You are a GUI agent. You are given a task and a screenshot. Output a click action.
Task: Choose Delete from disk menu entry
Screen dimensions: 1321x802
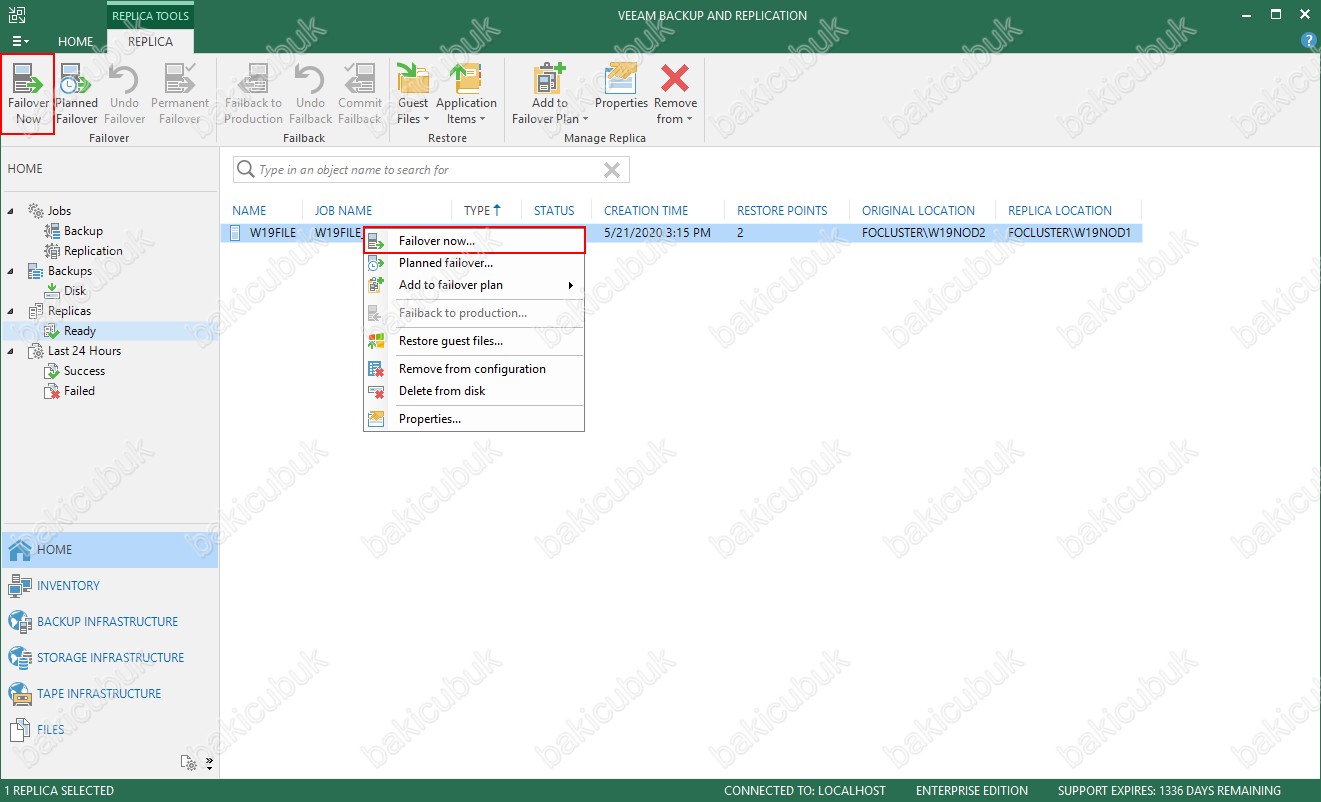pyautogui.click(x=474, y=391)
